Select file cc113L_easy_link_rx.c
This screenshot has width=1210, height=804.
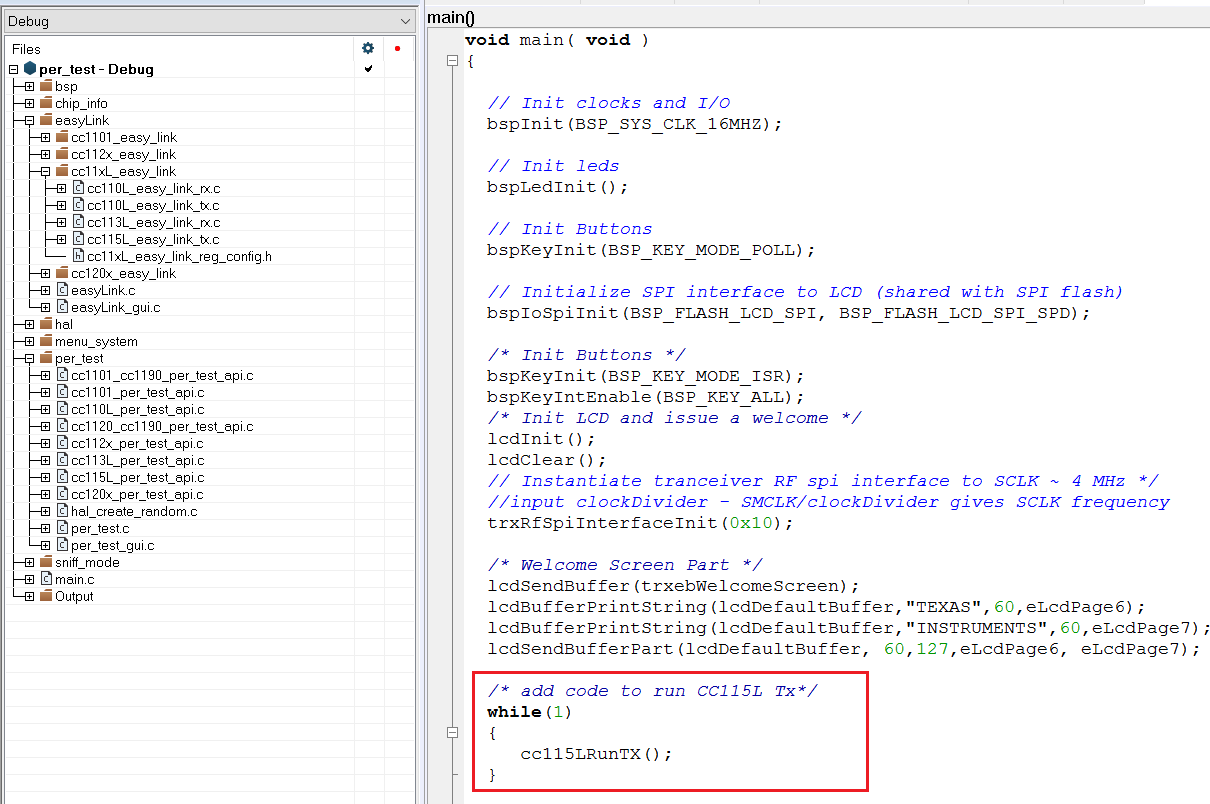coord(153,222)
